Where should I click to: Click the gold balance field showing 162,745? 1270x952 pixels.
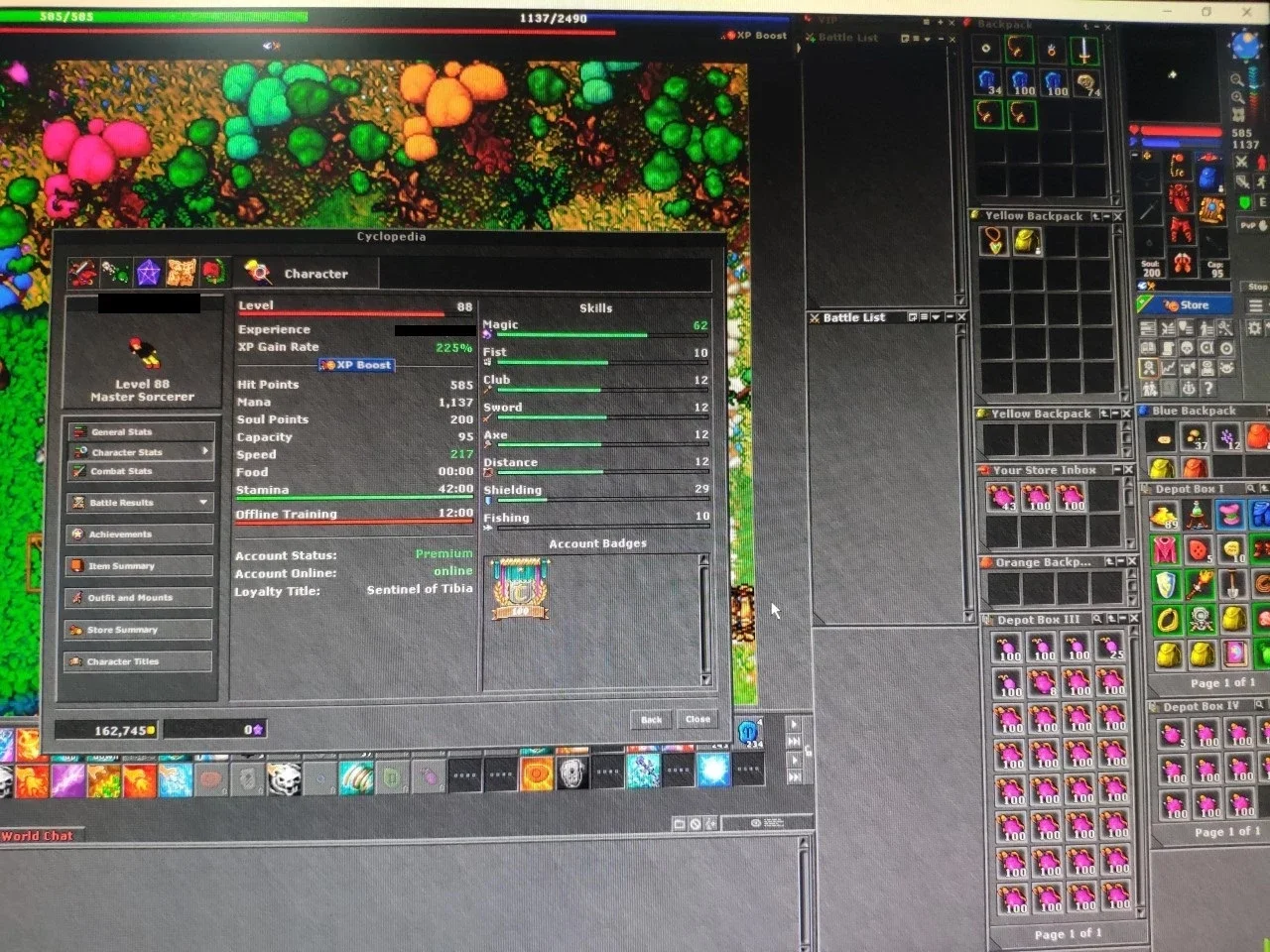(106, 730)
